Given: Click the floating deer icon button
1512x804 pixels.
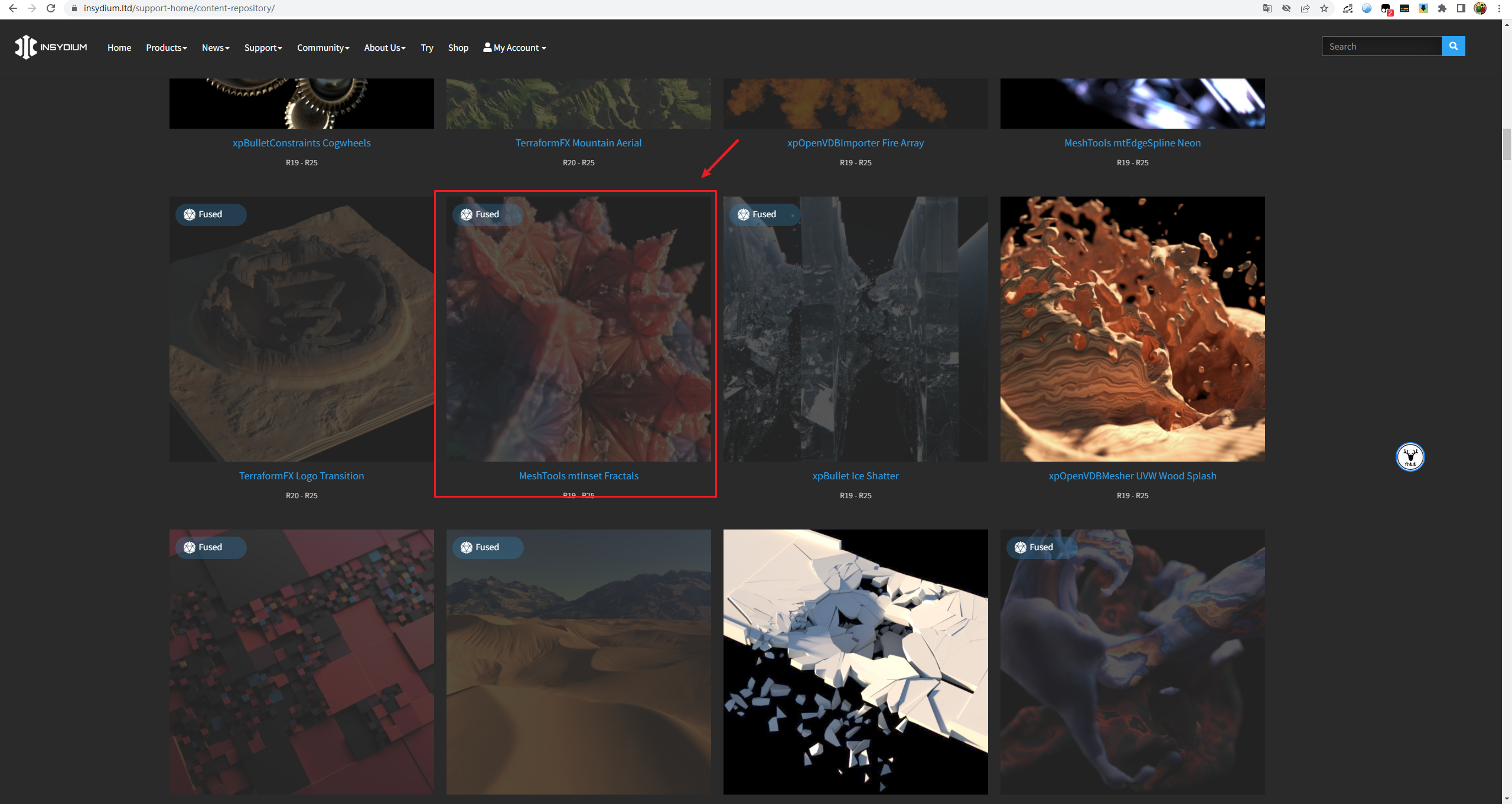Looking at the screenshot, I should tap(1410, 457).
